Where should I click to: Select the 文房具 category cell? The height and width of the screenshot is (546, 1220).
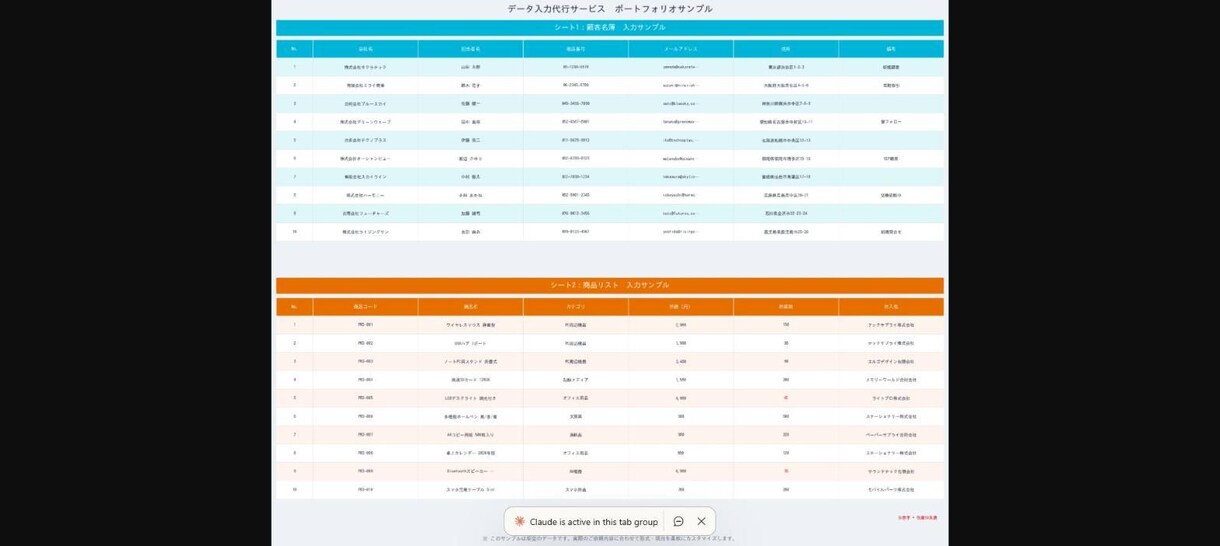pyautogui.click(x=575, y=416)
